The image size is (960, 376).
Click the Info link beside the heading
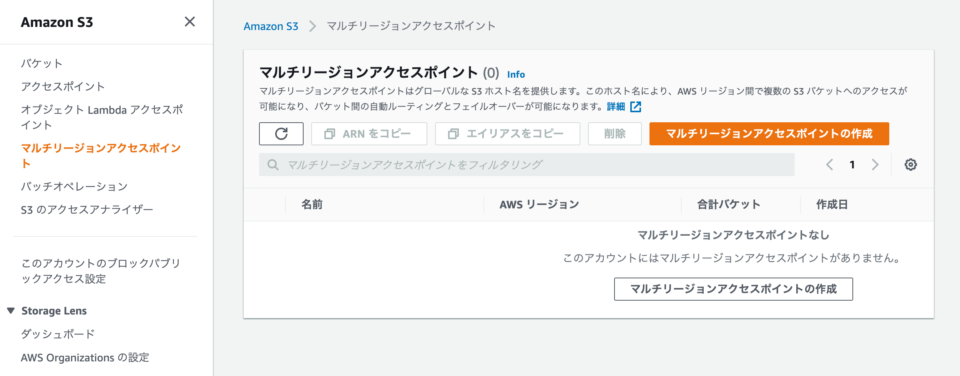(516, 74)
